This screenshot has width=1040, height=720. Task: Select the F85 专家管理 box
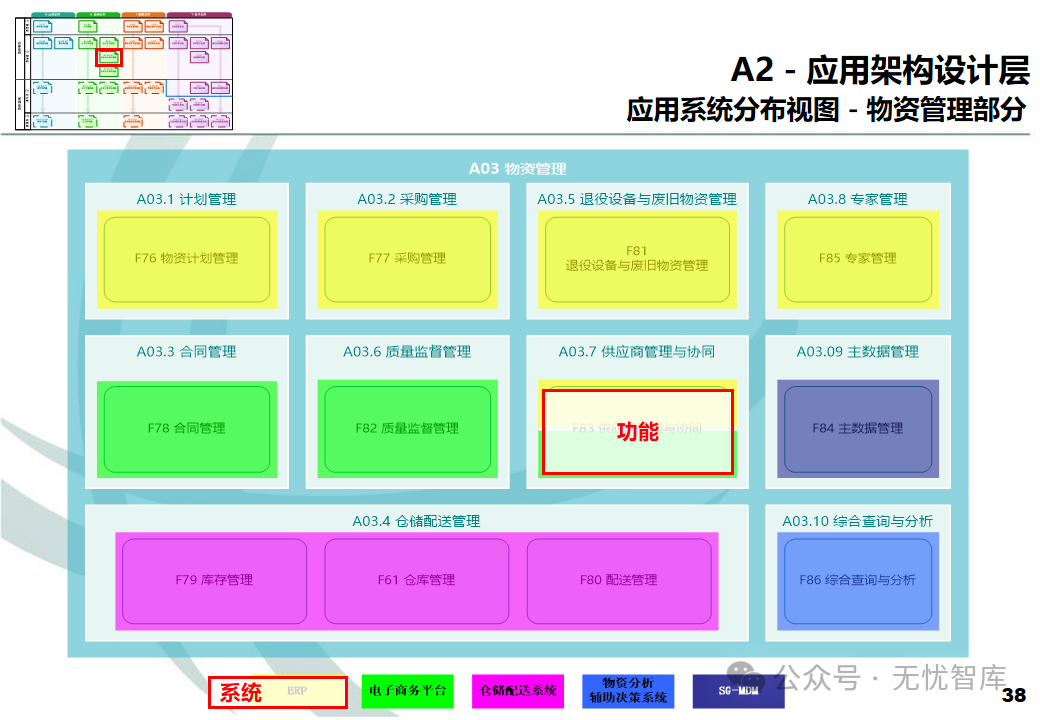tap(858, 259)
